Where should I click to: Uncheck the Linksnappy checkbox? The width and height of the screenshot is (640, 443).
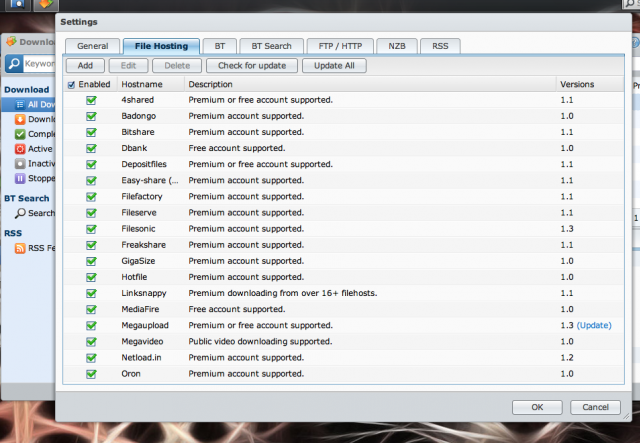[91, 293]
